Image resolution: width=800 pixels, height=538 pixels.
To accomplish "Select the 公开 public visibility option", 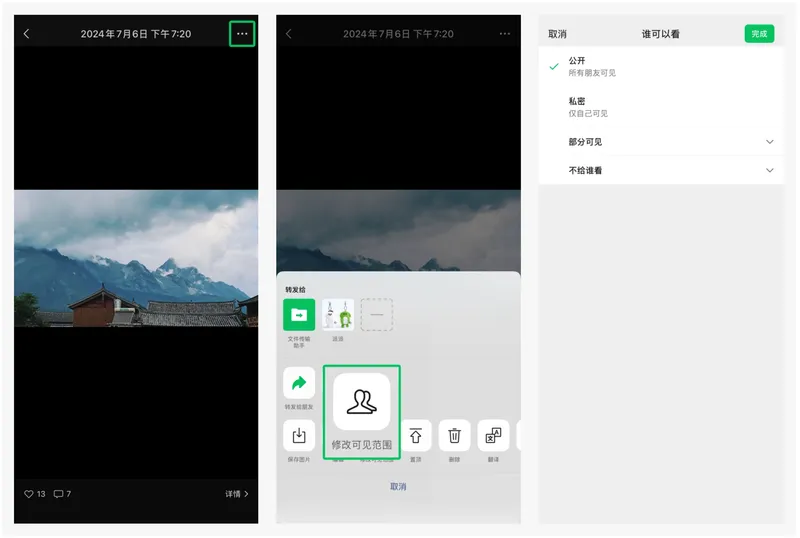I will point(661,66).
